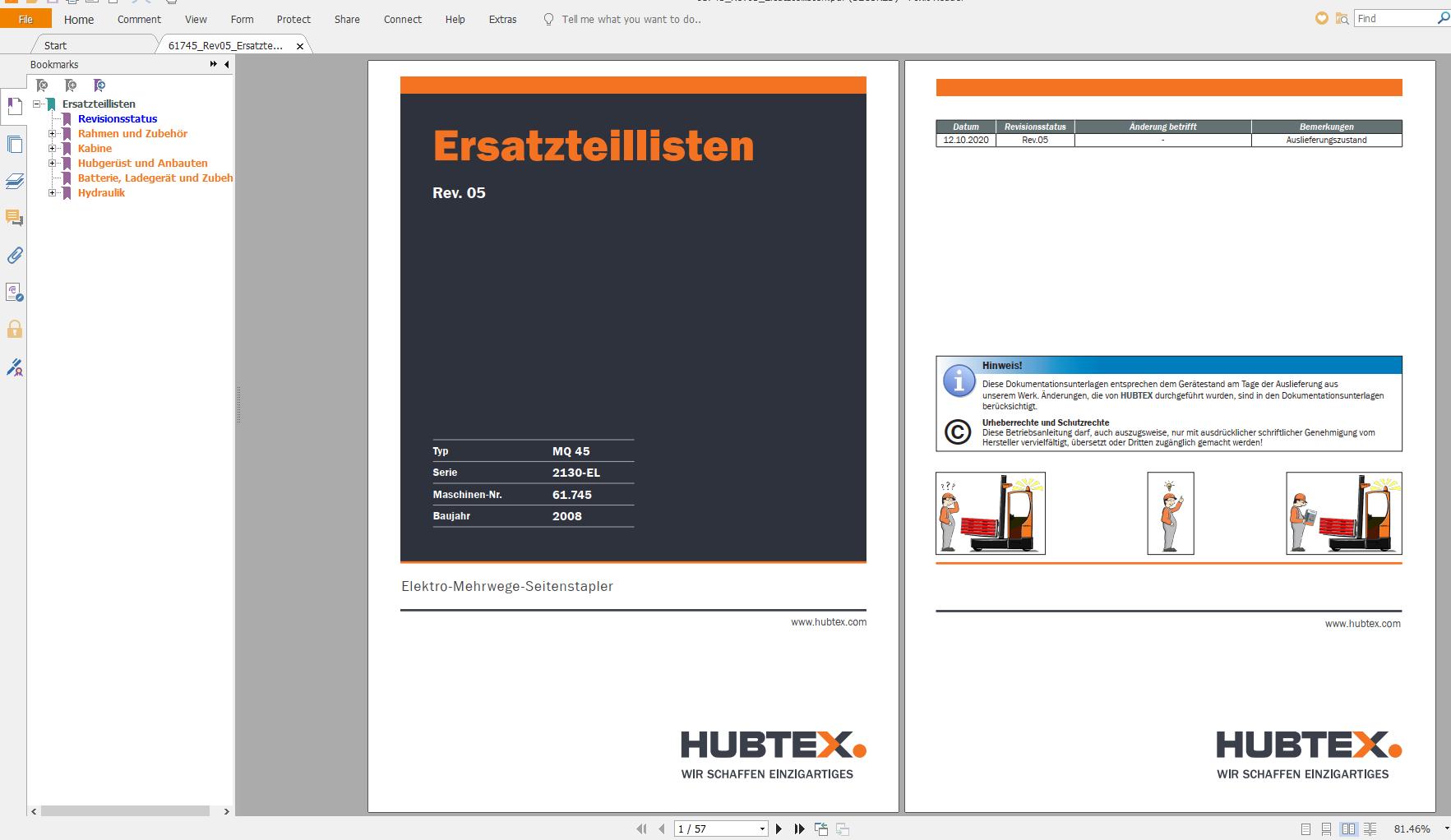
Task: Switch to continuous facing view mode
Action: (x=1370, y=829)
